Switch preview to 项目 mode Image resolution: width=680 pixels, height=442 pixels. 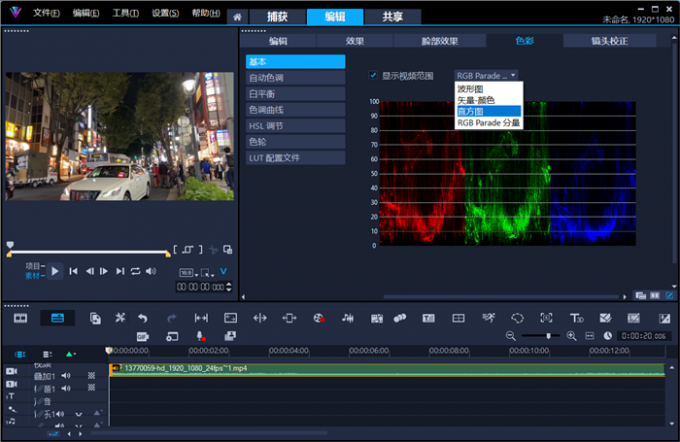pos(33,266)
